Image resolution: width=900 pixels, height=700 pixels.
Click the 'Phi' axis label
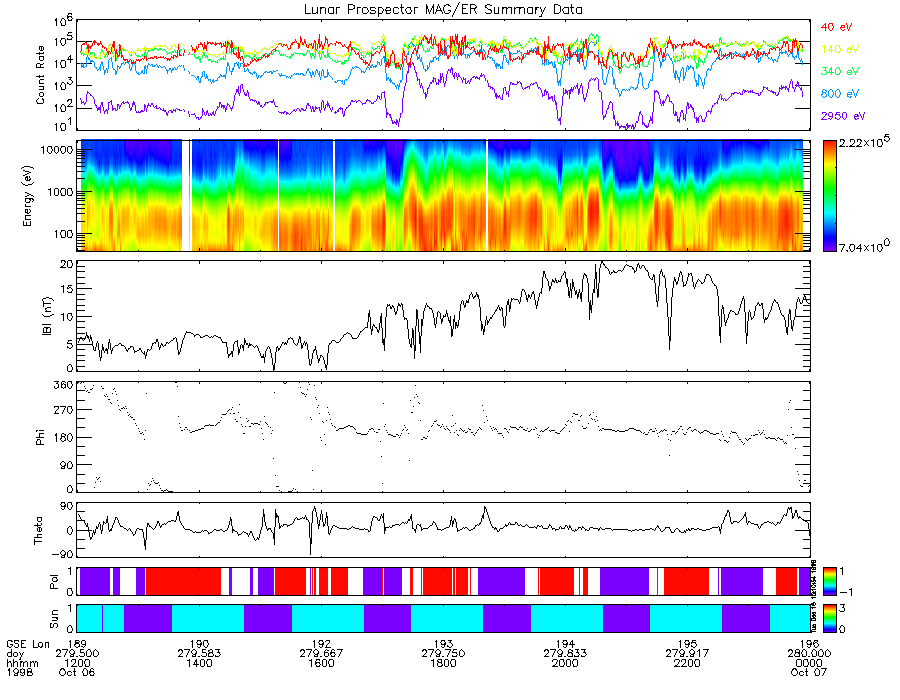point(40,437)
